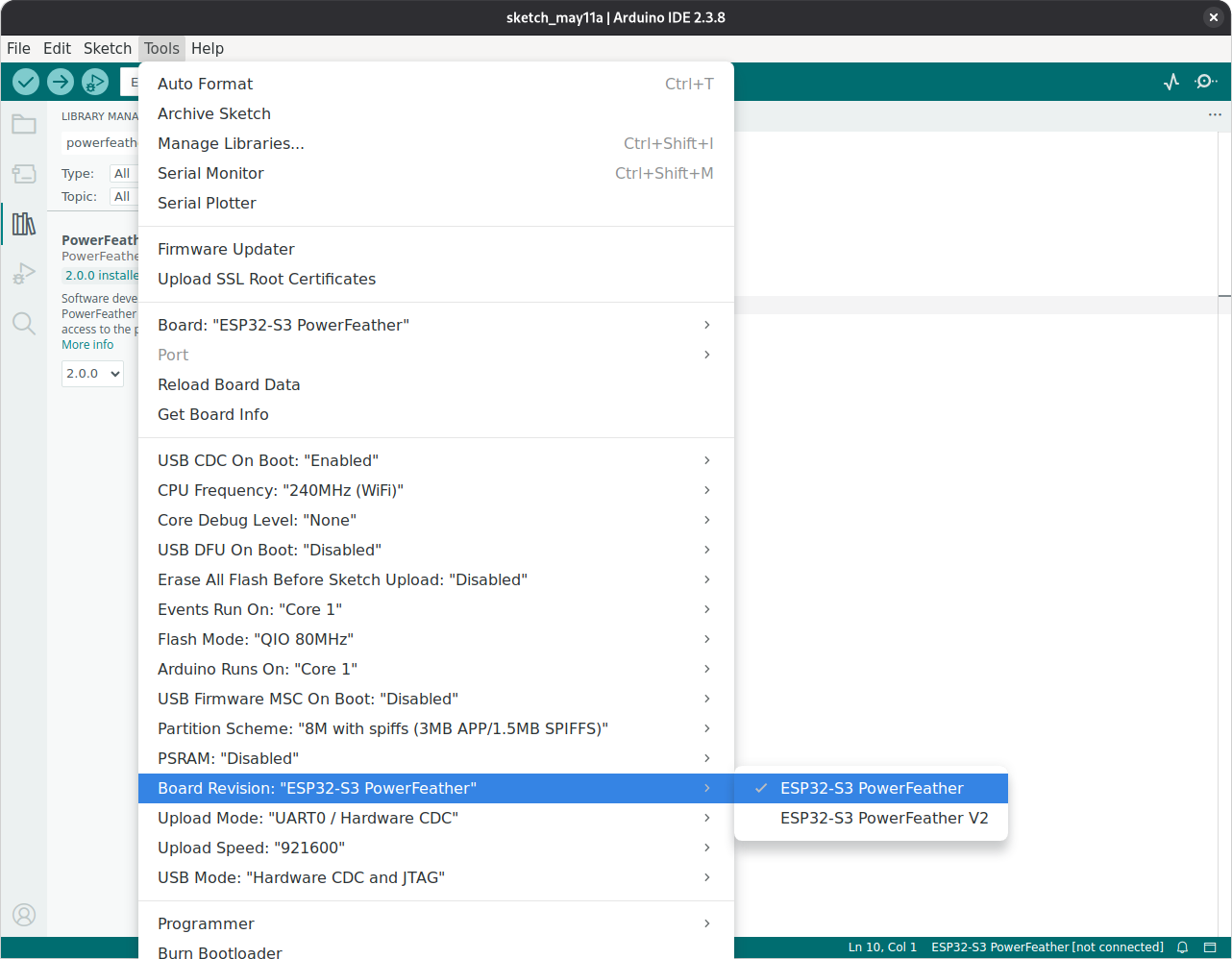Open the Sketchbook folder sidebar icon
Screen dimensions: 1232x959
click(24, 124)
